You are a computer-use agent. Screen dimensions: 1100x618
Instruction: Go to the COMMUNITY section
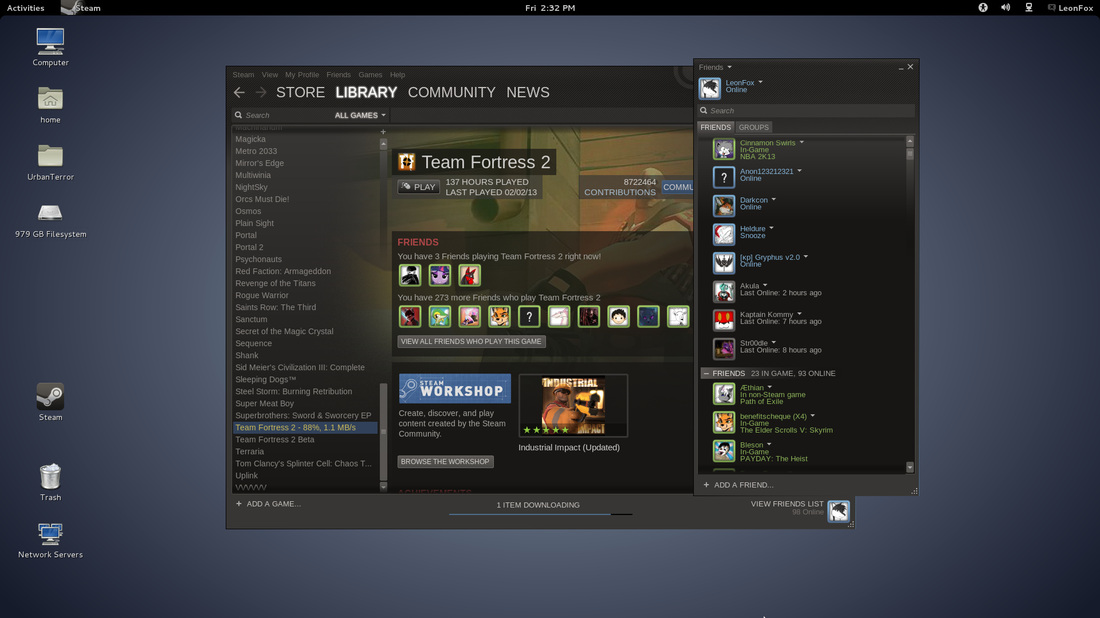click(x=452, y=93)
